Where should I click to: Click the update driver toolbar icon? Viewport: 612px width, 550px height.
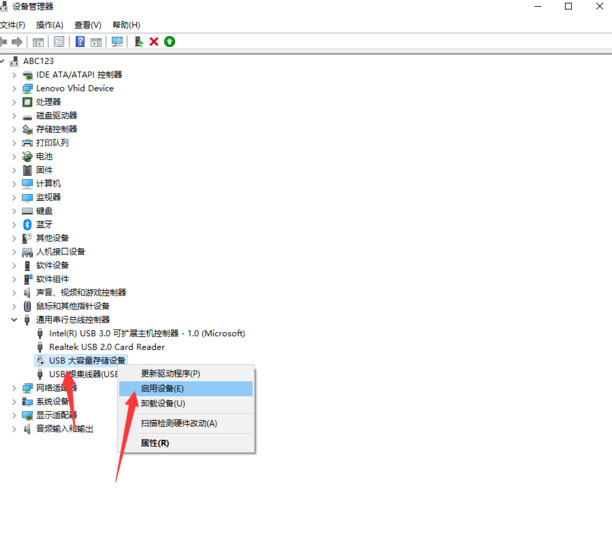(x=139, y=42)
